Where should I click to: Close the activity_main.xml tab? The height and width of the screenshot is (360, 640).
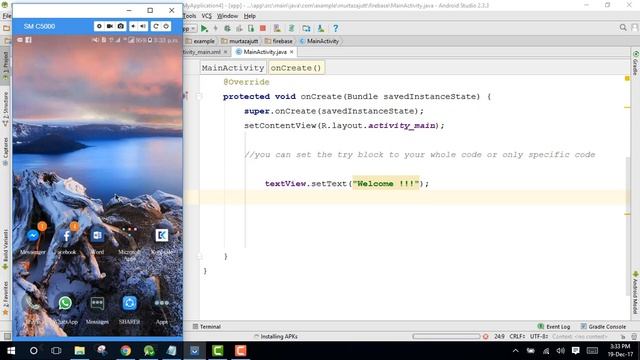click(225, 52)
